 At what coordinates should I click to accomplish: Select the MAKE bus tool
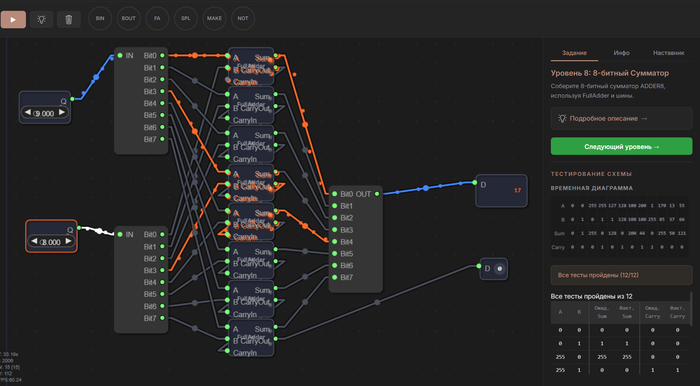(214, 18)
